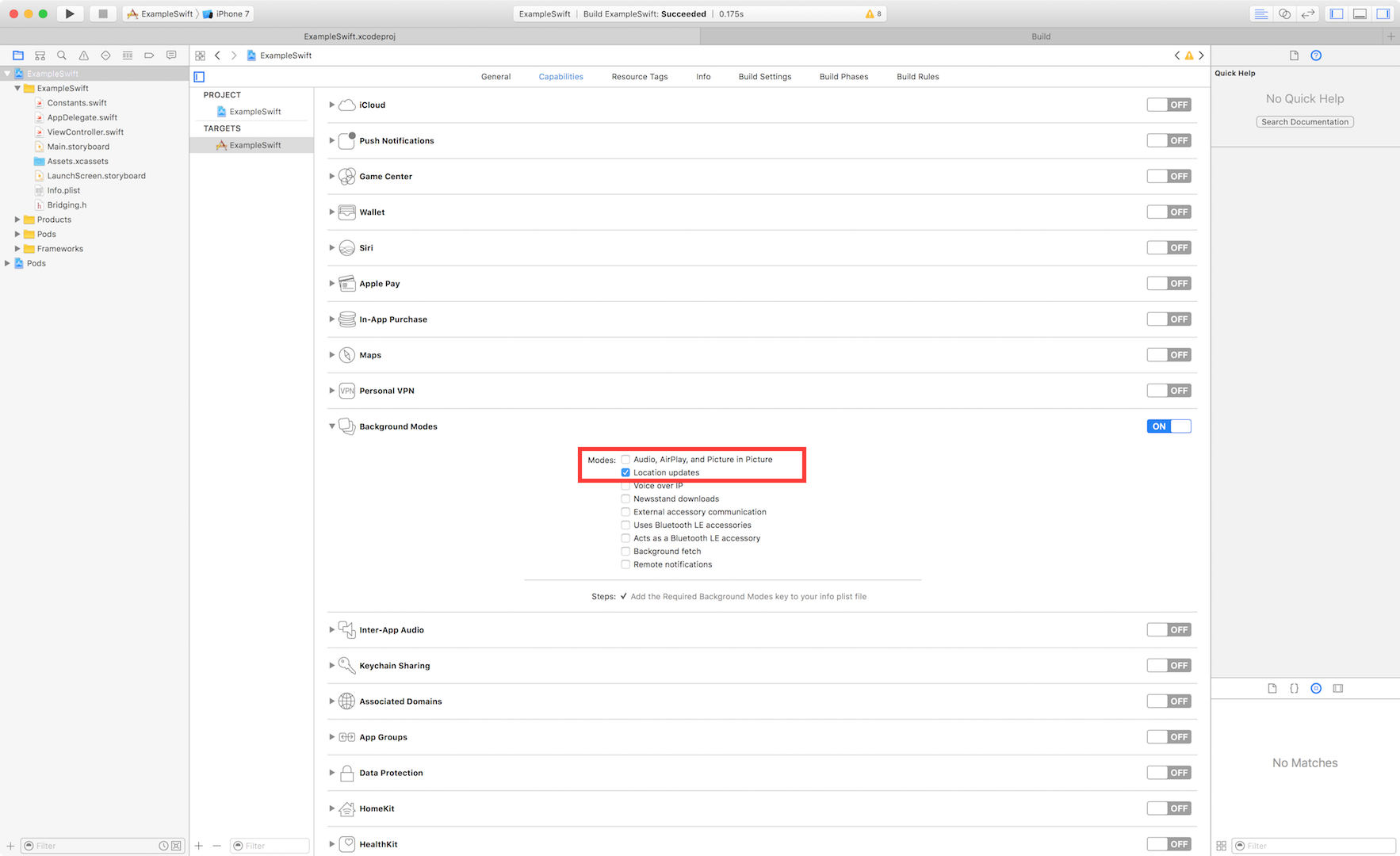
Task: Collapse the ExampleSwift group folder
Action: point(17,88)
